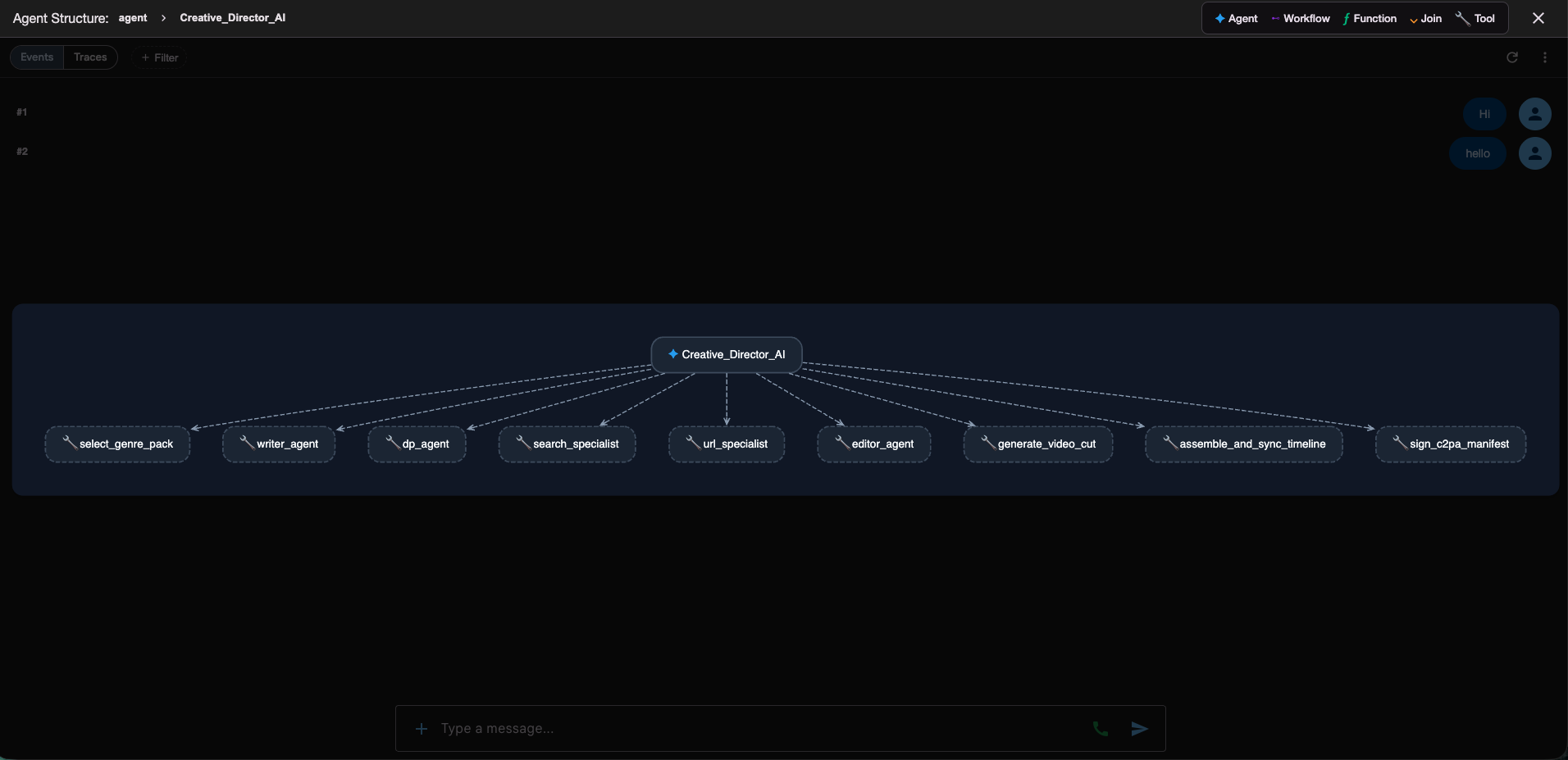This screenshot has height=760, width=1568.
Task: Select the sign_c2pa_manifest tool node
Action: 1451,444
